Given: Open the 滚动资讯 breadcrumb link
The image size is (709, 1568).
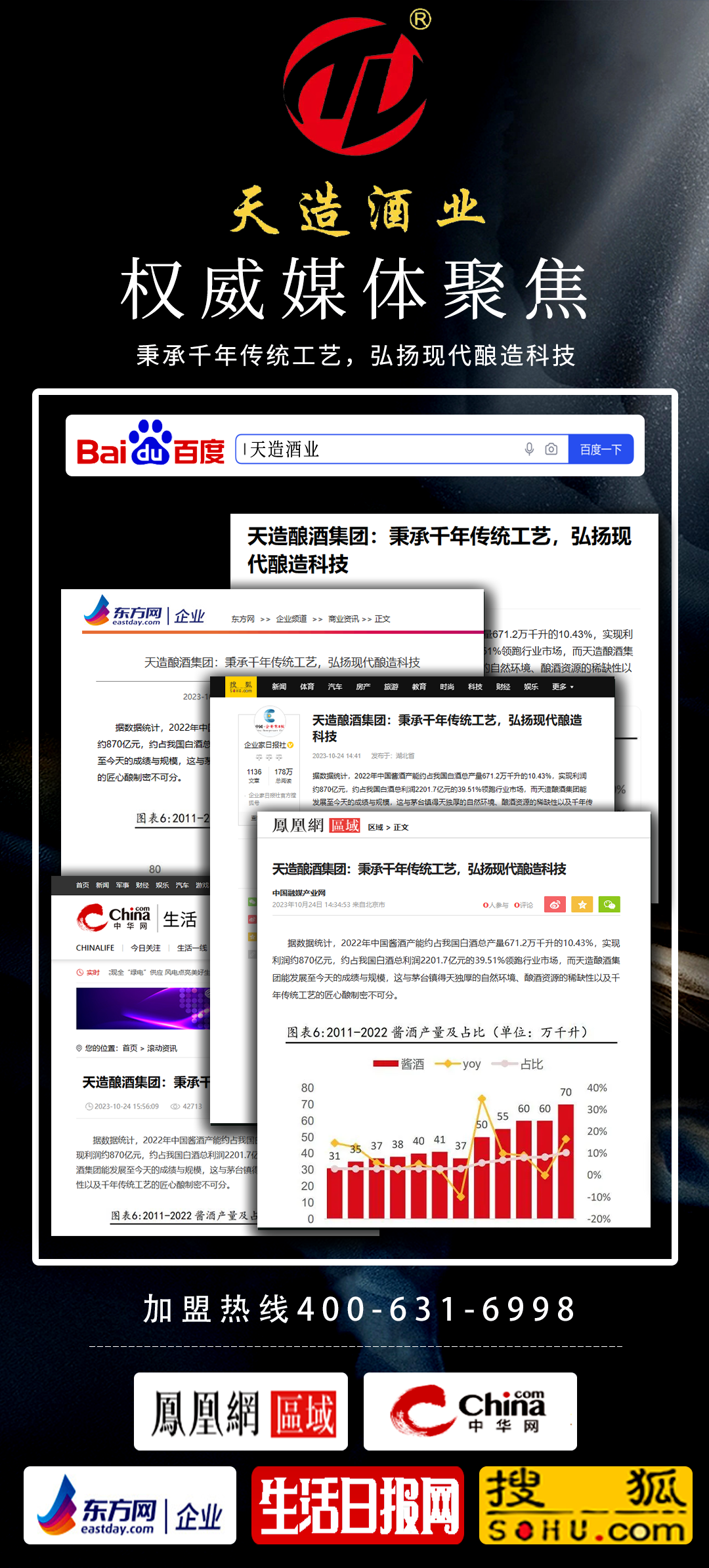Looking at the screenshot, I should [x=162, y=1048].
